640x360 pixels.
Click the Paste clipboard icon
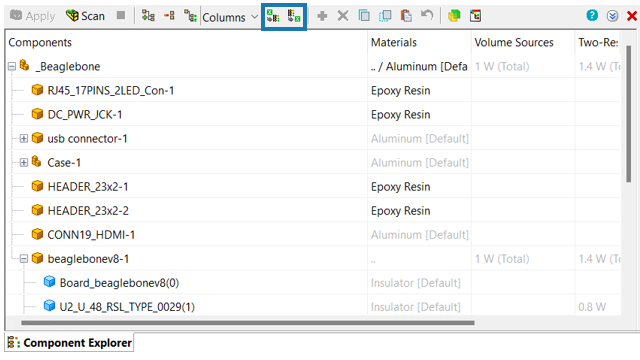(x=406, y=16)
